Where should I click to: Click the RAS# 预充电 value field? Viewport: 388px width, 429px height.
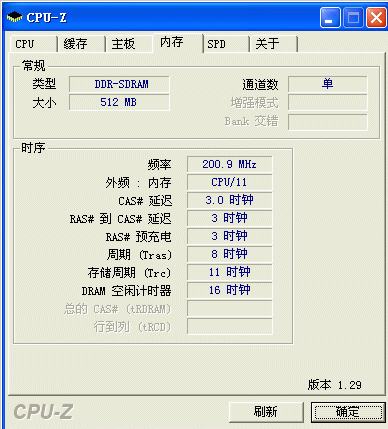pyautogui.click(x=230, y=236)
